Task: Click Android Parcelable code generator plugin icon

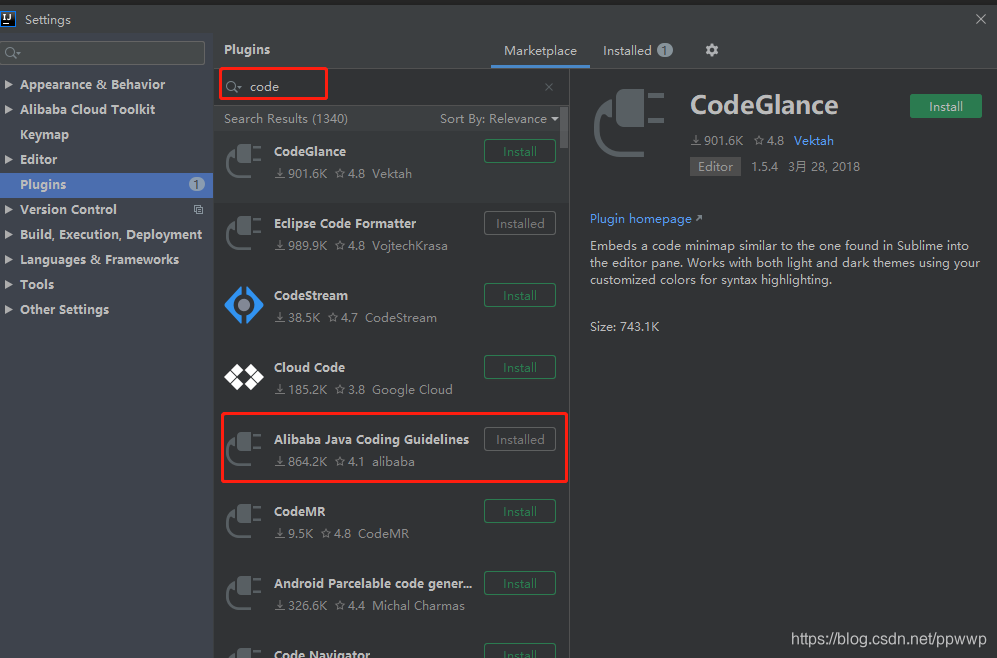Action: (244, 593)
